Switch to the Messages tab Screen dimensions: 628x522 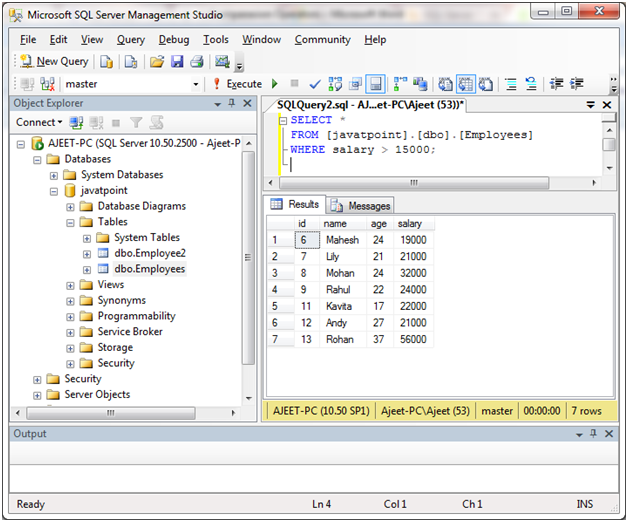point(360,206)
